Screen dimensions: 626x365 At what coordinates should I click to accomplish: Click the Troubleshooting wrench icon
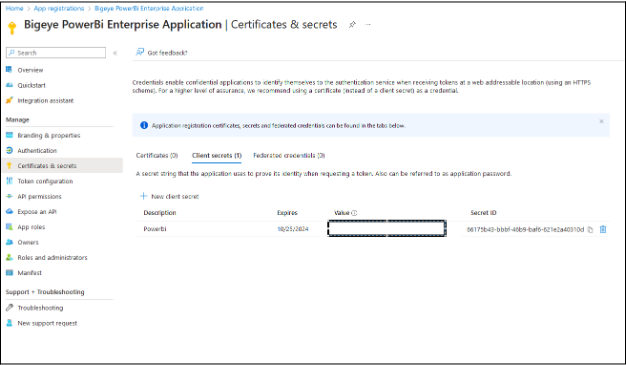coord(9,307)
